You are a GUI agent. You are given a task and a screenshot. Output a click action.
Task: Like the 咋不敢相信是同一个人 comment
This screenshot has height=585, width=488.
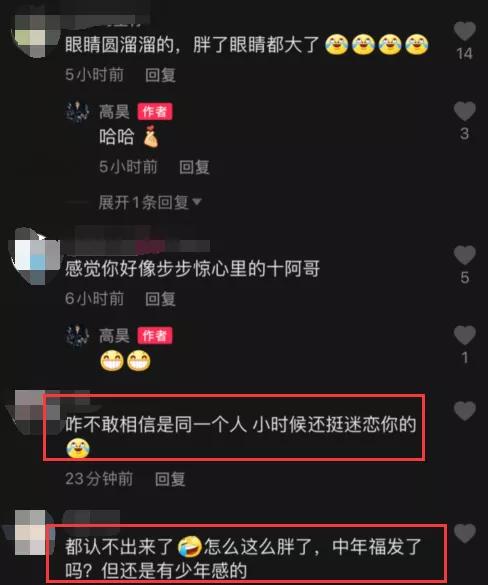click(464, 411)
